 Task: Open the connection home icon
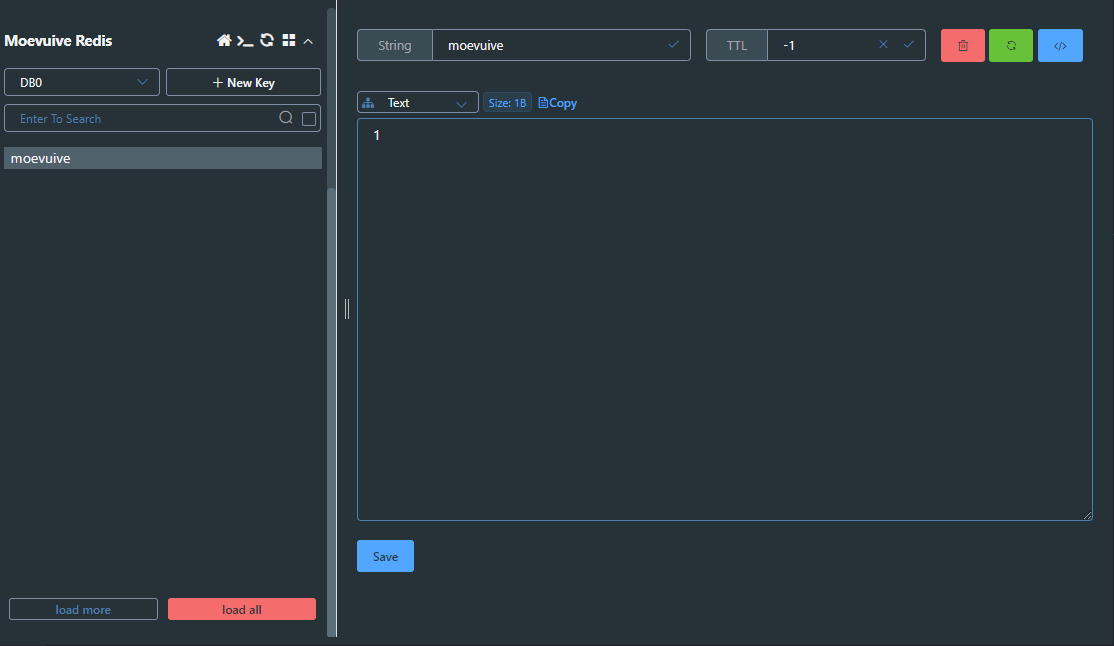tap(224, 41)
